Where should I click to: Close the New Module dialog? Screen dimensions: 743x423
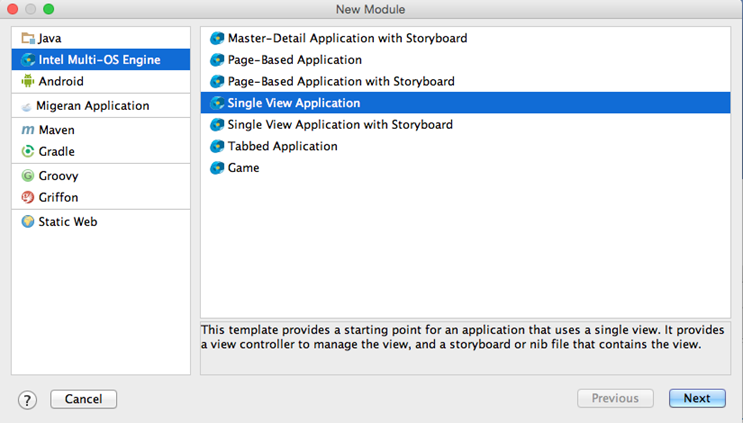pyautogui.click(x=12, y=9)
